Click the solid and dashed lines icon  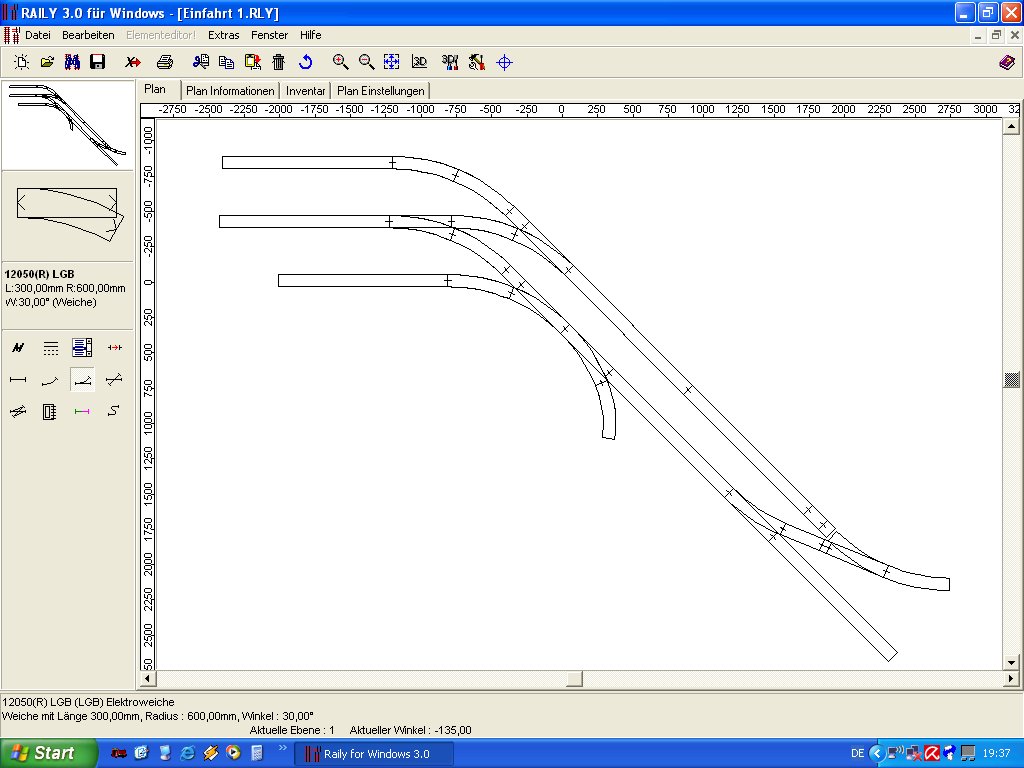tap(50, 347)
